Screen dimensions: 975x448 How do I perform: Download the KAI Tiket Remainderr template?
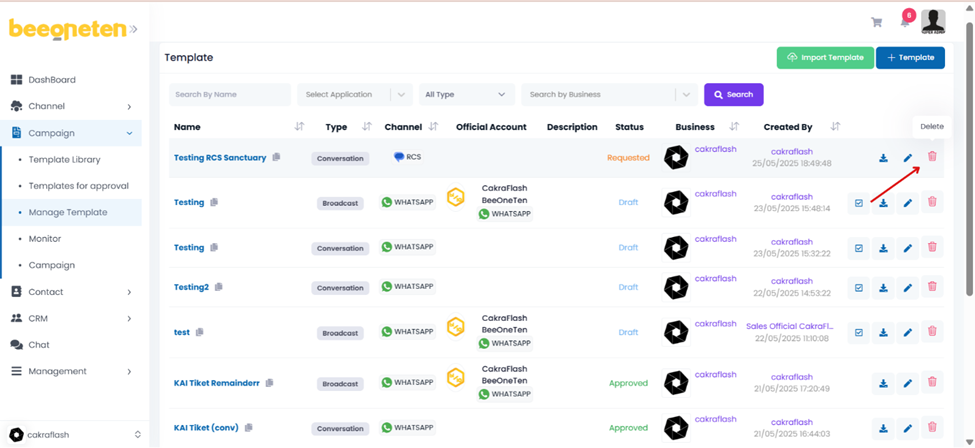883,383
